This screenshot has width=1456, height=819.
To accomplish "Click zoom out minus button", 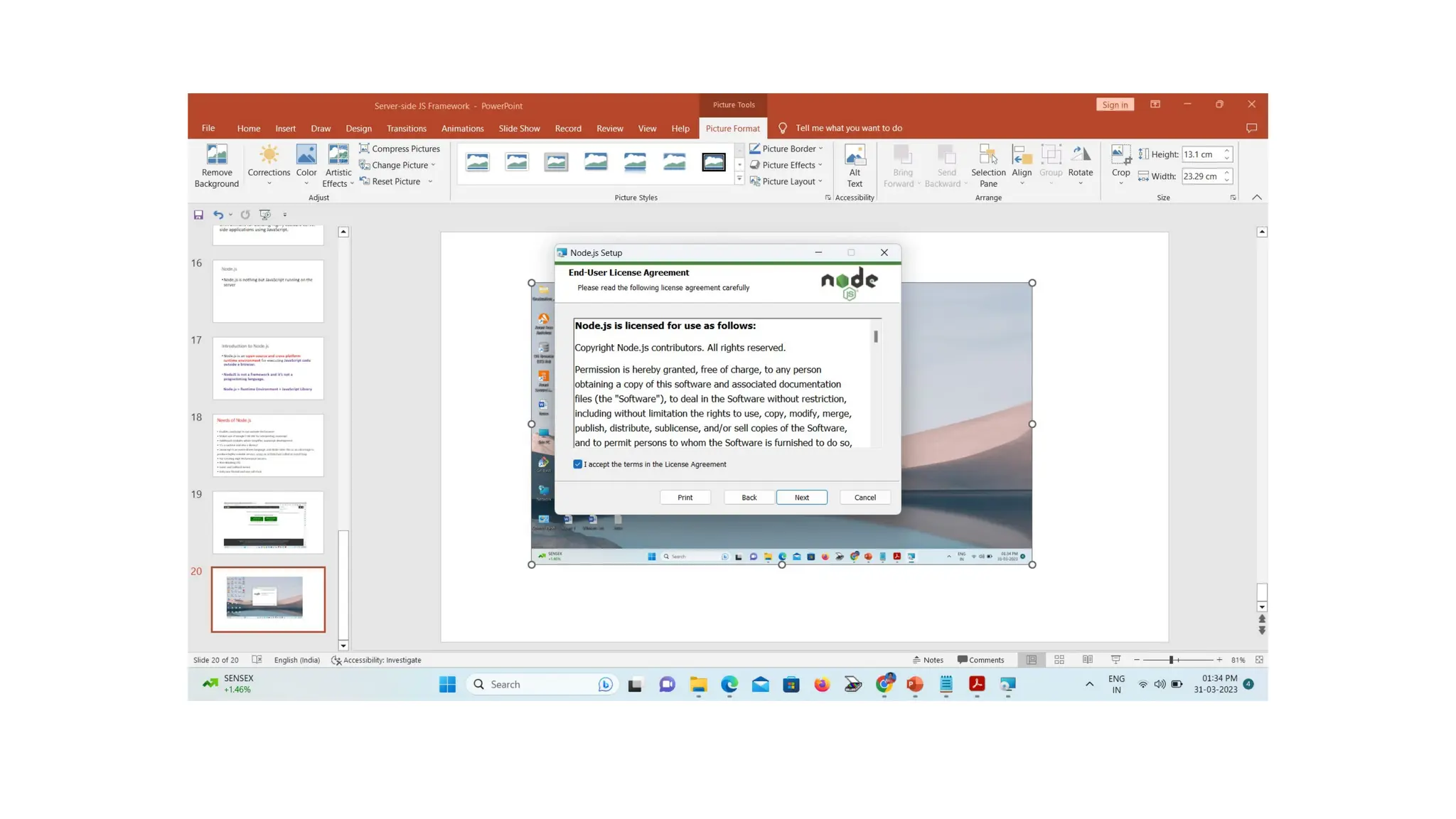I will point(1137,660).
